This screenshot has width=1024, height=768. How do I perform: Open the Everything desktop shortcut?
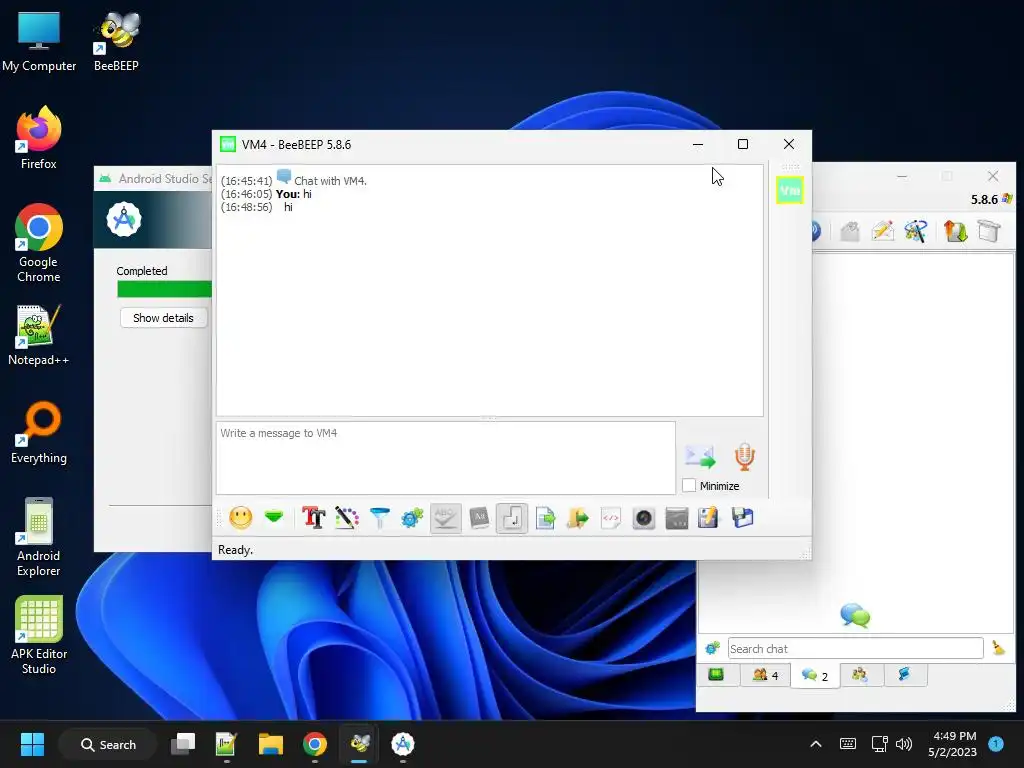39,433
